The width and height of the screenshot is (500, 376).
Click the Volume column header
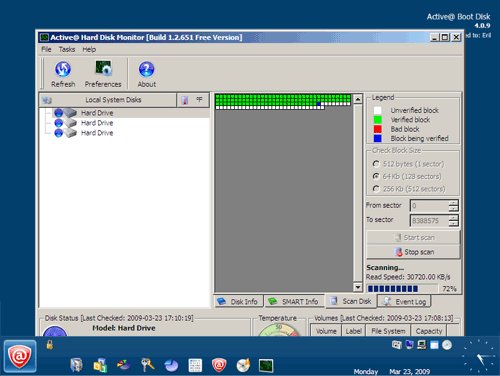326,331
